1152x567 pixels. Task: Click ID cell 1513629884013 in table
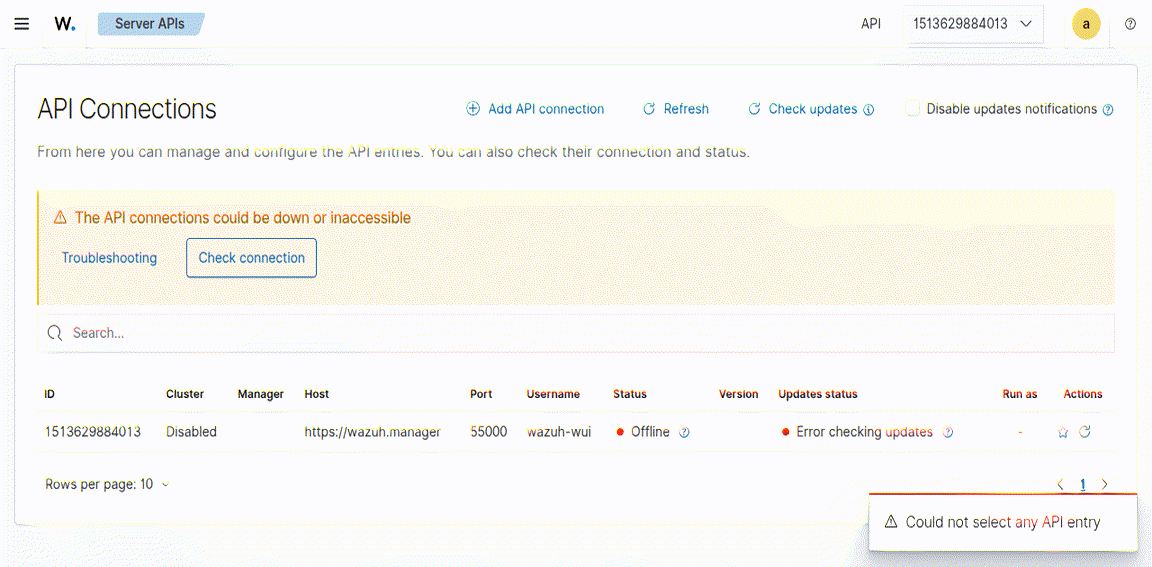(93, 432)
